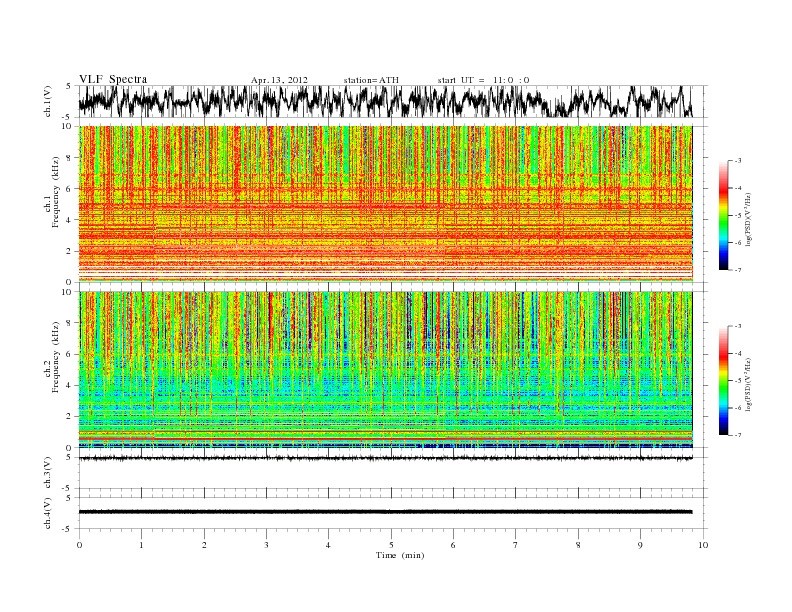The image size is (792, 612).
Task: Click the '-5' tick of the ch.4(V) axis
Action: click(x=68, y=529)
